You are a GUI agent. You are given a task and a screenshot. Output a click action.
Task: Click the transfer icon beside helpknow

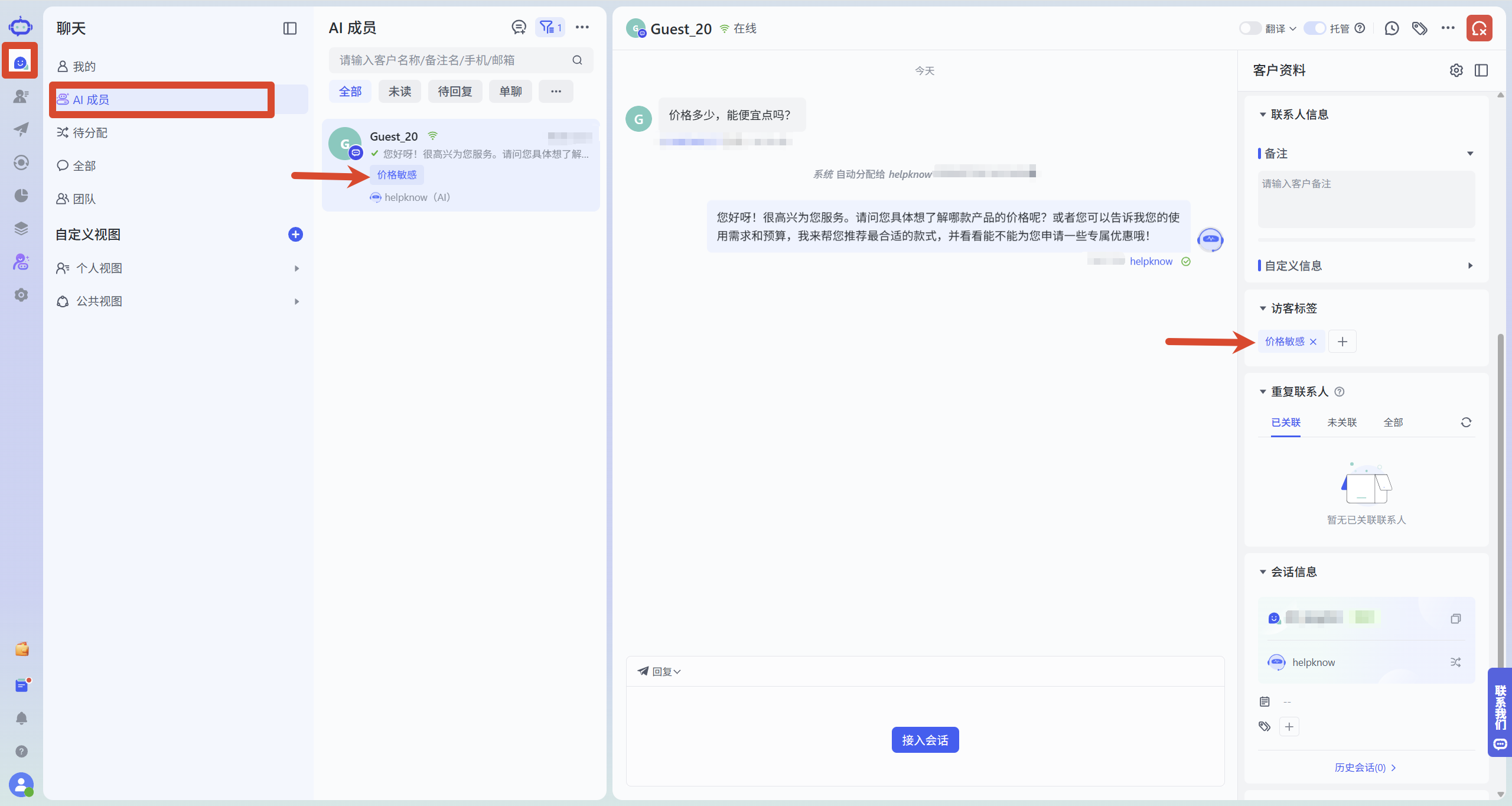click(x=1455, y=662)
